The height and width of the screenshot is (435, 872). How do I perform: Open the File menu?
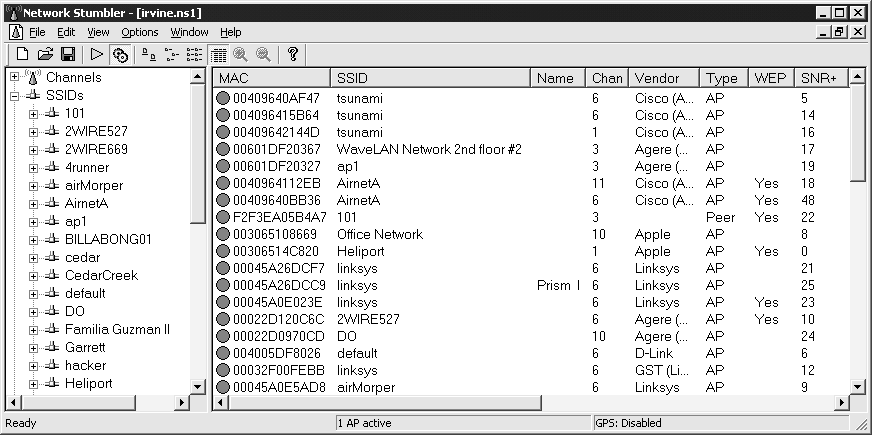(x=37, y=32)
